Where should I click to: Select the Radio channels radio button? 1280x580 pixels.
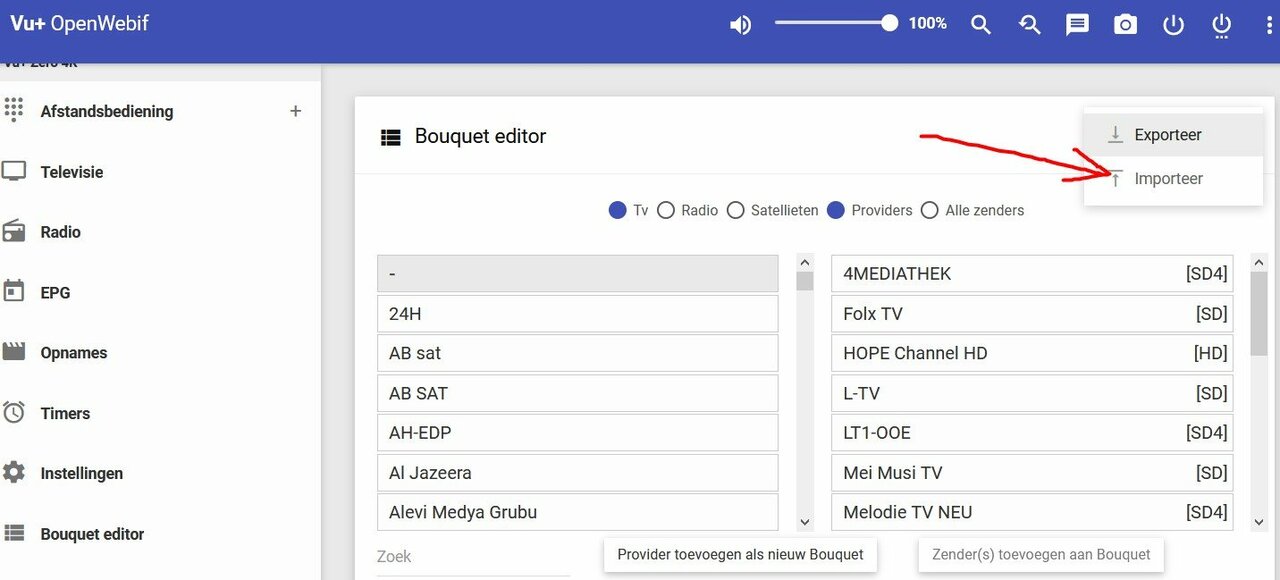click(x=666, y=210)
